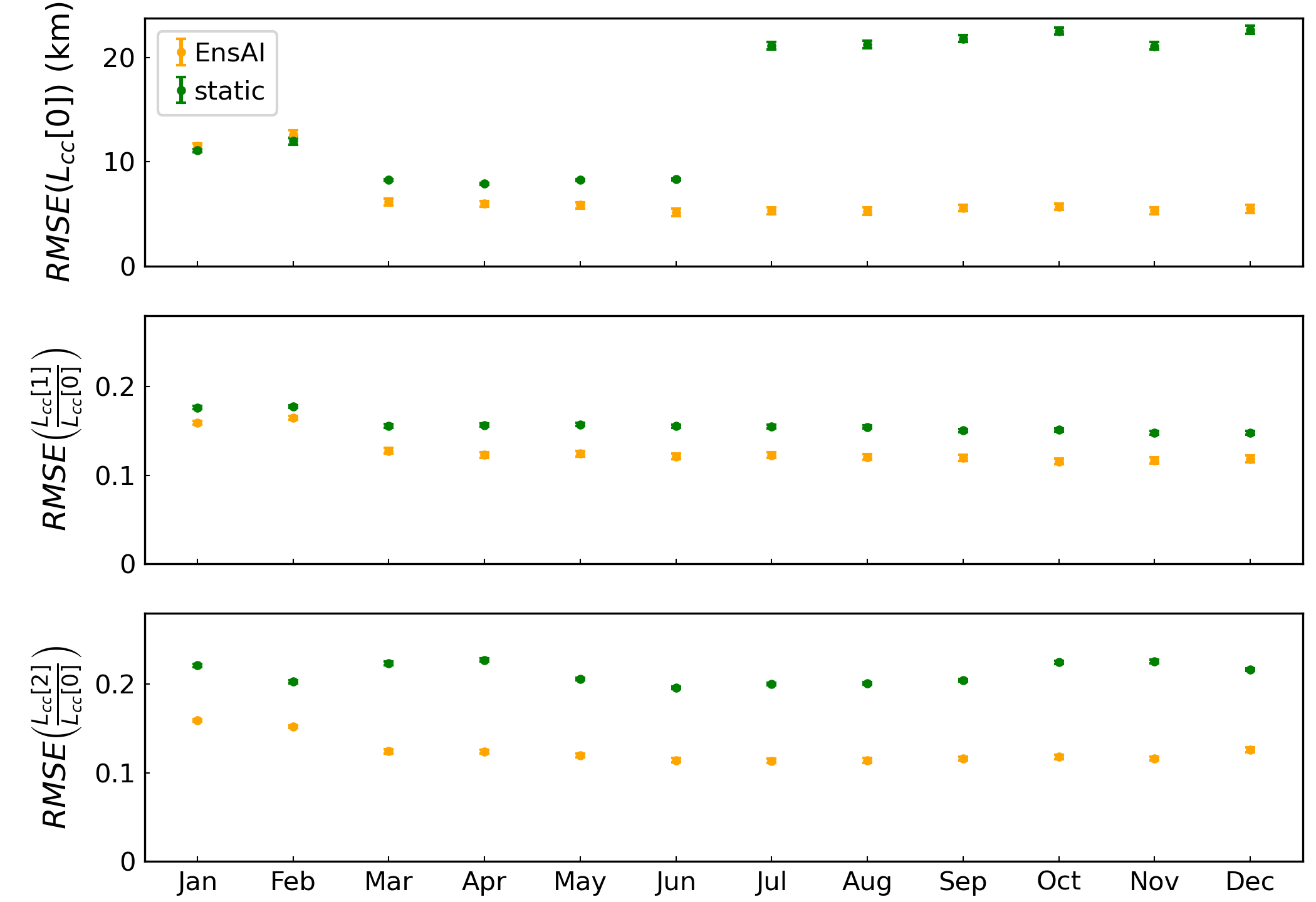
Task: Click green static point for Jul, top panel
Action: pyautogui.click(x=771, y=46)
